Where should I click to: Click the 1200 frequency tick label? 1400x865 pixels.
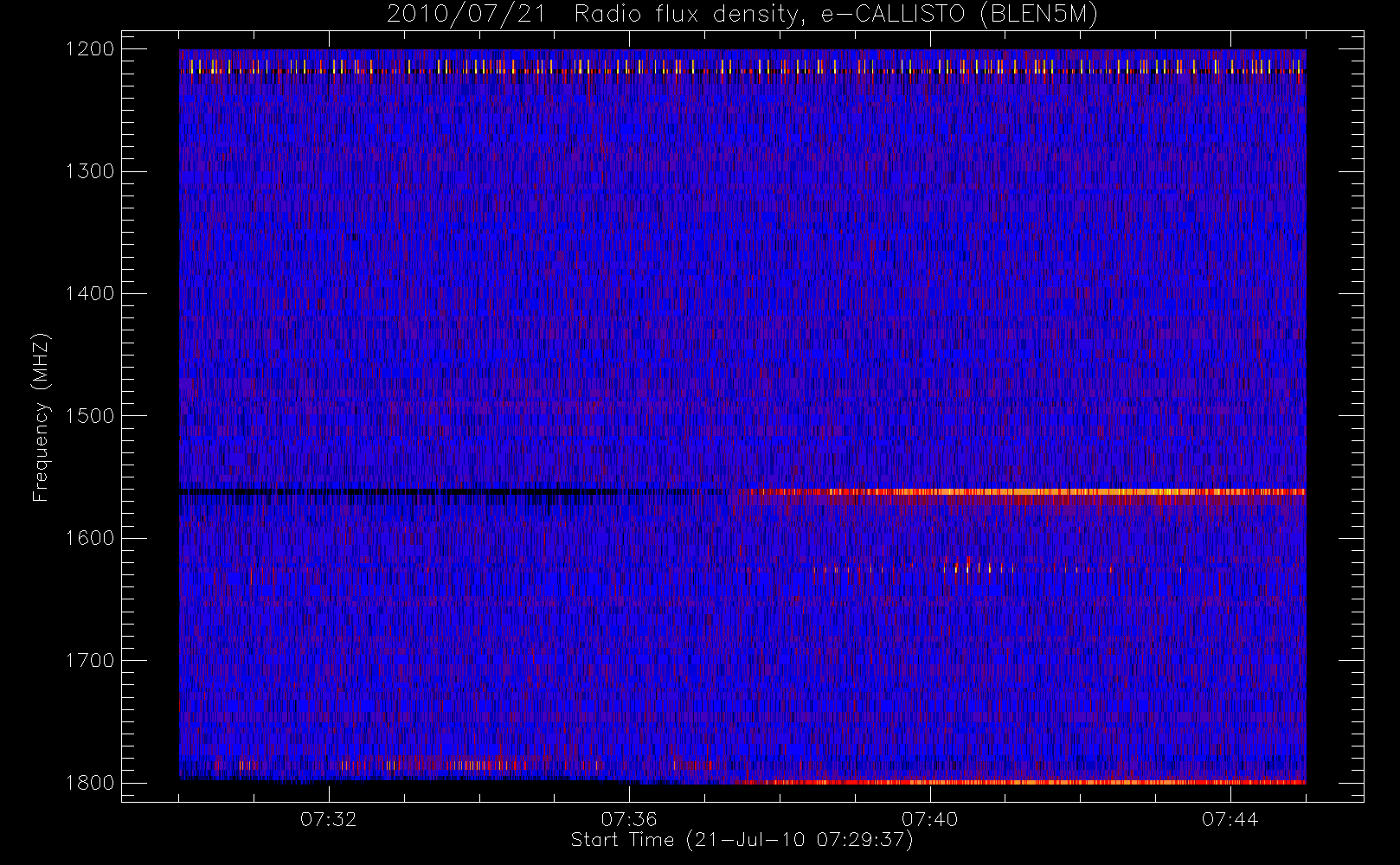(90, 49)
